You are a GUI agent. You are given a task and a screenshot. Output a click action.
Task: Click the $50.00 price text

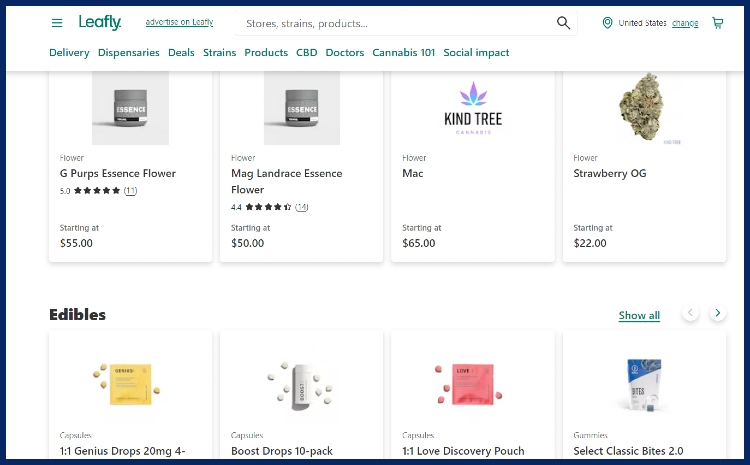[247, 243]
